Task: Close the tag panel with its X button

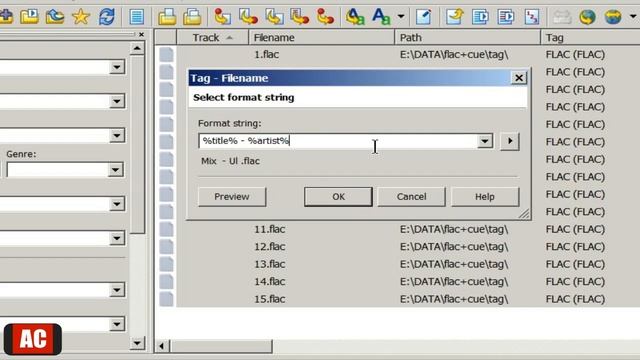Action: 141,35
